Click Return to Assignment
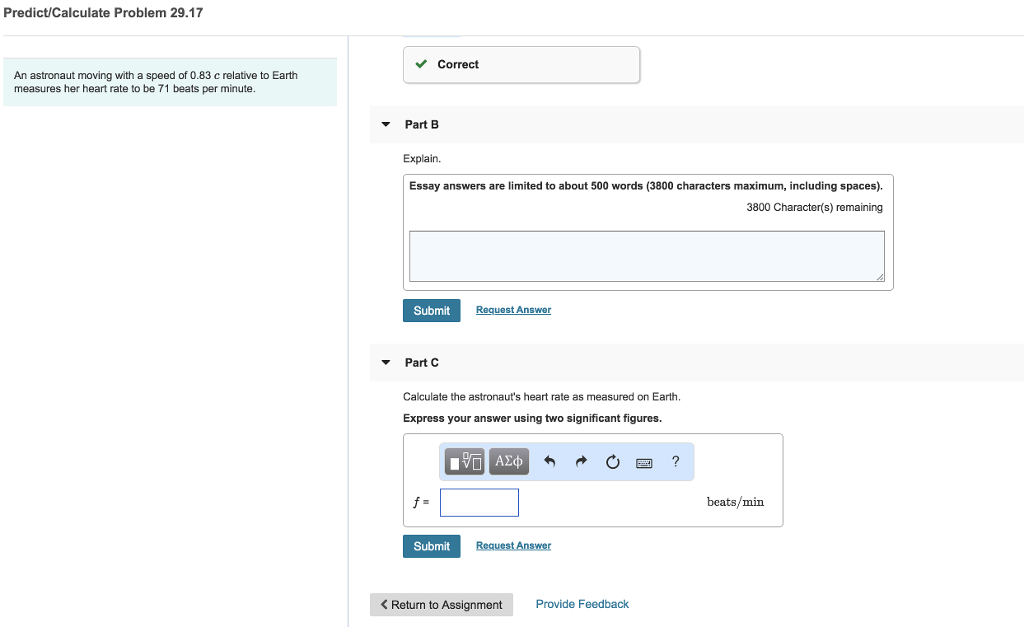The image size is (1024, 627). click(441, 604)
